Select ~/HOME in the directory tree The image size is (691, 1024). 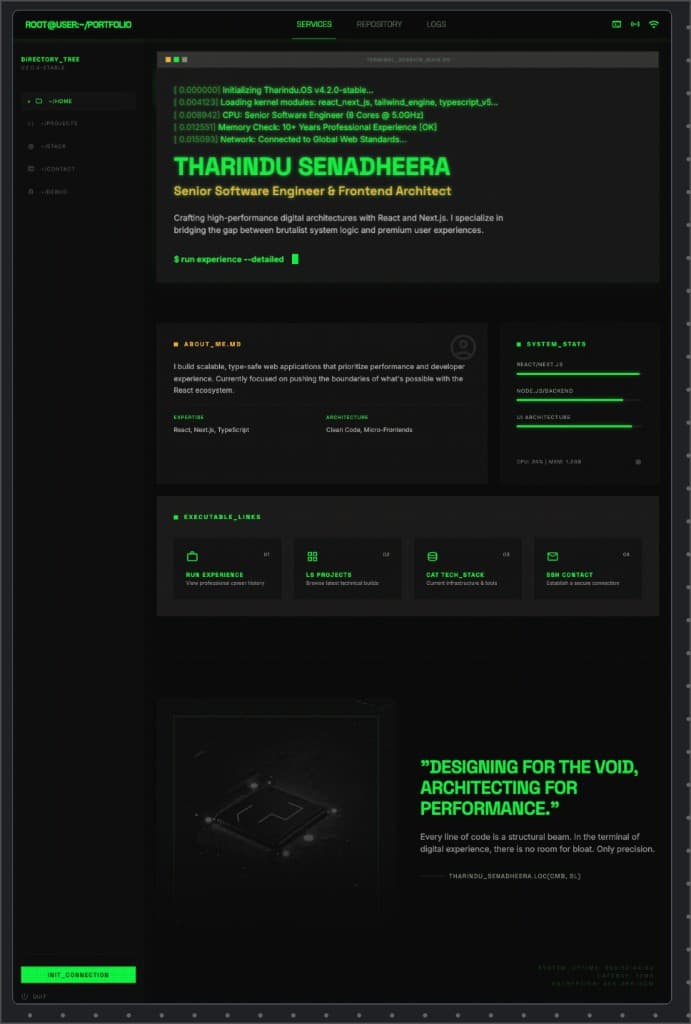[78, 101]
